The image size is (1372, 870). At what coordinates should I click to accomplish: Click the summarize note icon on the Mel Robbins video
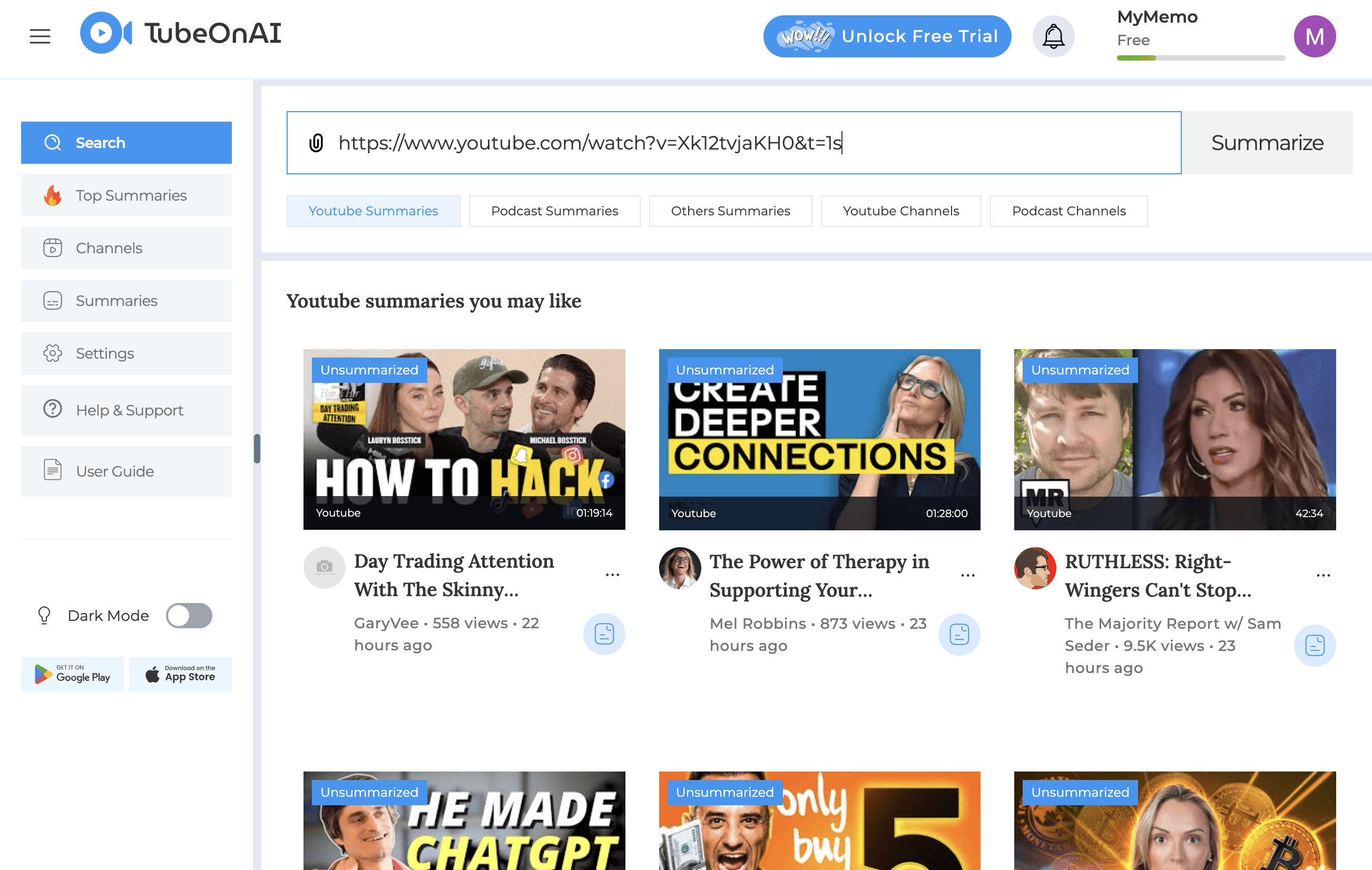(x=959, y=634)
